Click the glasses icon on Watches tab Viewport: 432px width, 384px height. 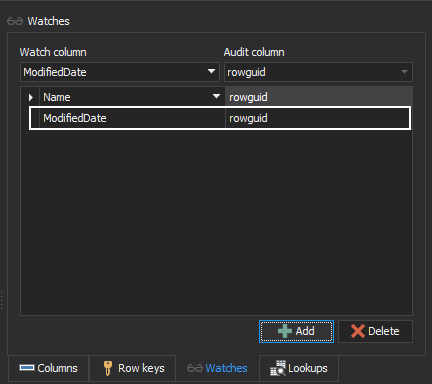pyautogui.click(x=195, y=368)
